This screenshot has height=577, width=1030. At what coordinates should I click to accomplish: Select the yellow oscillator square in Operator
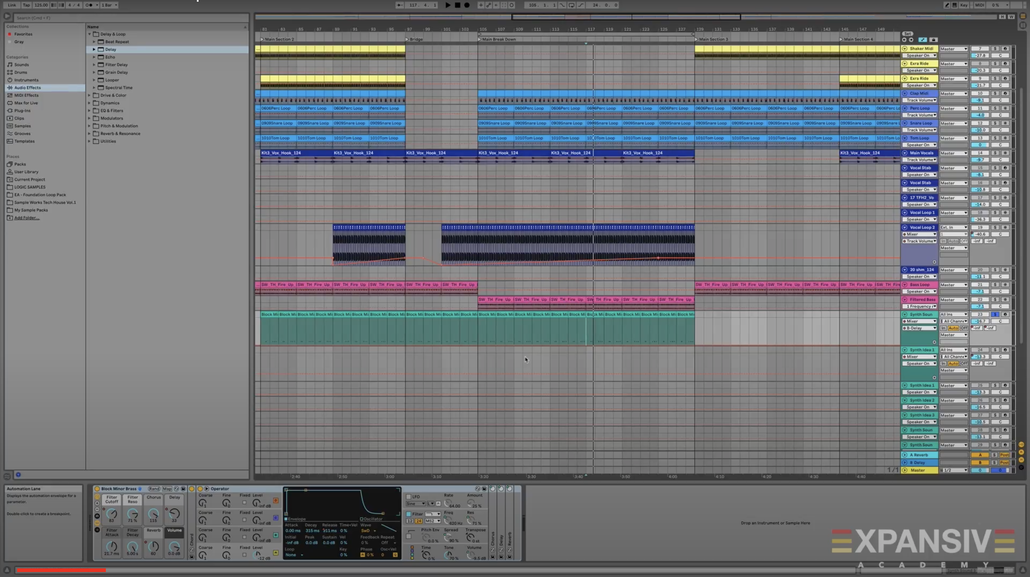coord(275,553)
